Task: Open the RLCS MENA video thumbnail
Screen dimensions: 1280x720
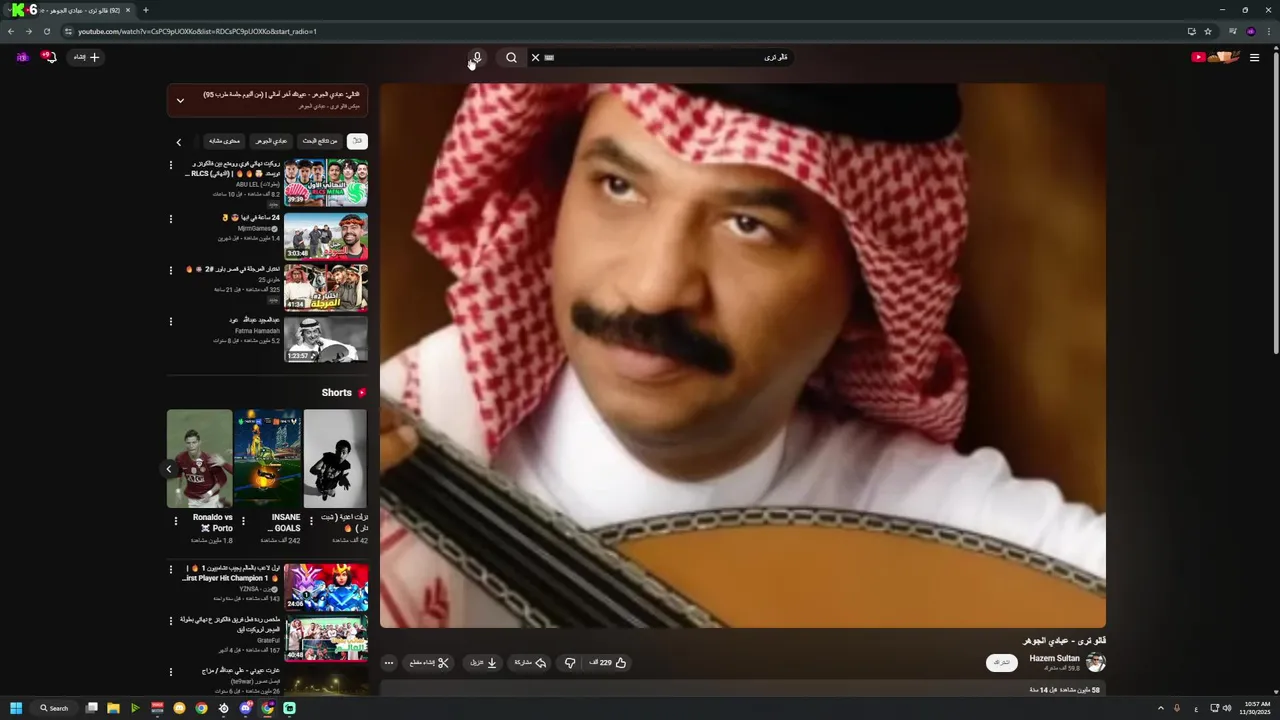Action: coord(326,183)
